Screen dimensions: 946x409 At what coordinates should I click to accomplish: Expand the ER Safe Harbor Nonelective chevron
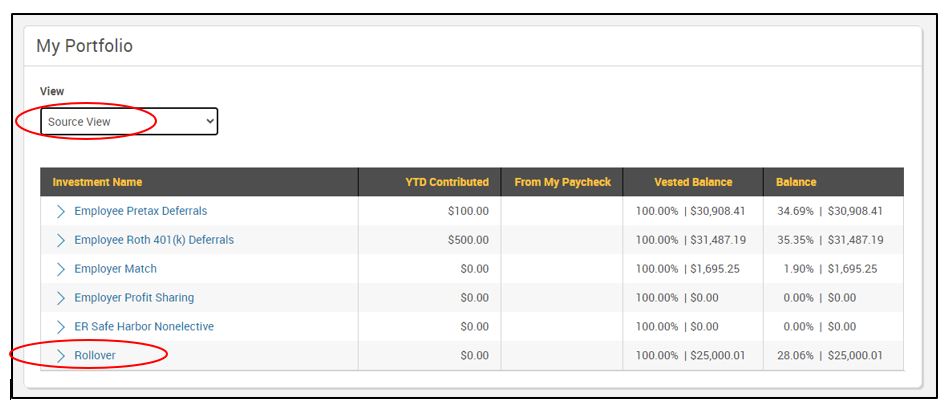61,327
